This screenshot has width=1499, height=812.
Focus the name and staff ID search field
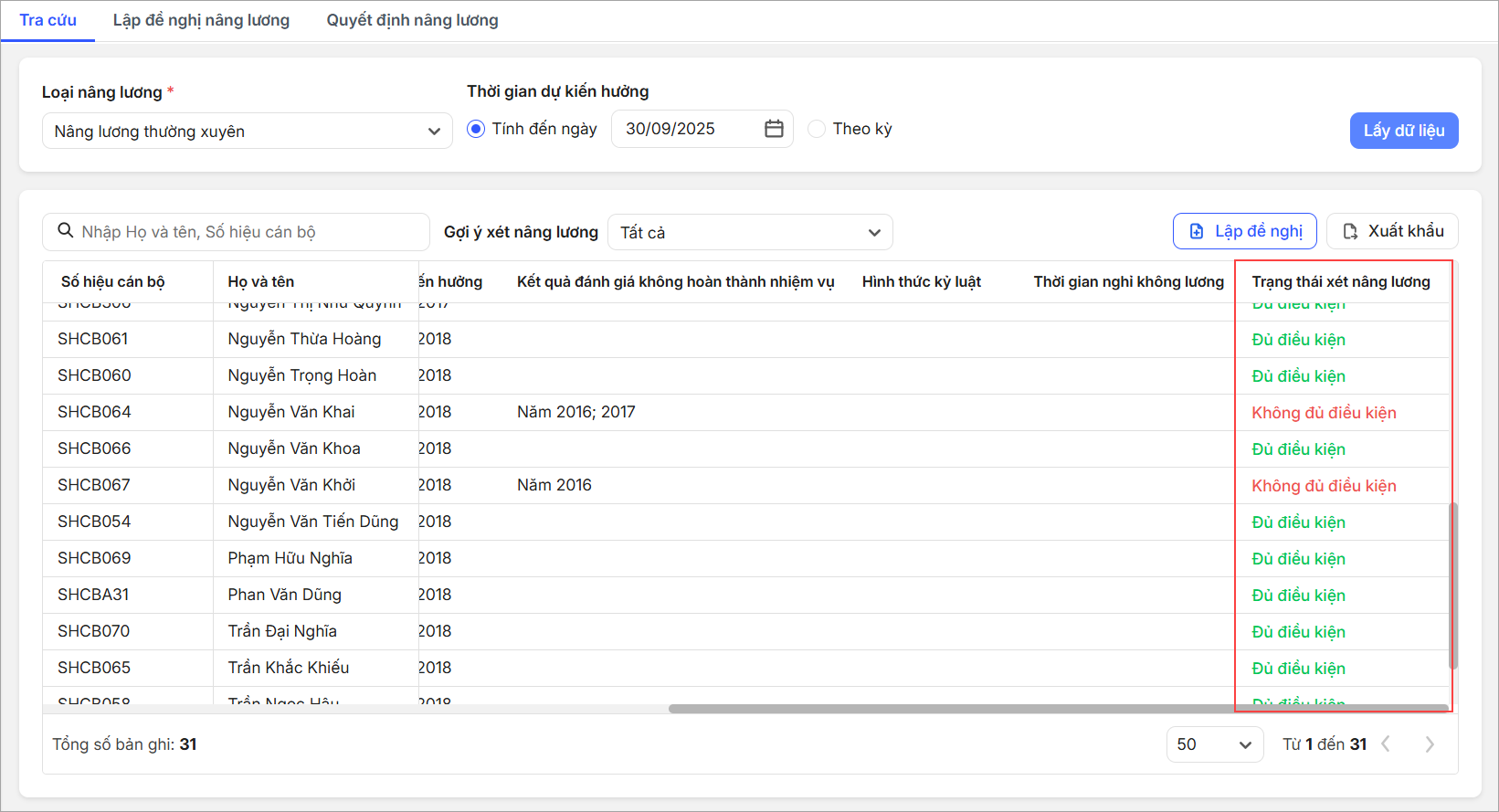point(247,232)
